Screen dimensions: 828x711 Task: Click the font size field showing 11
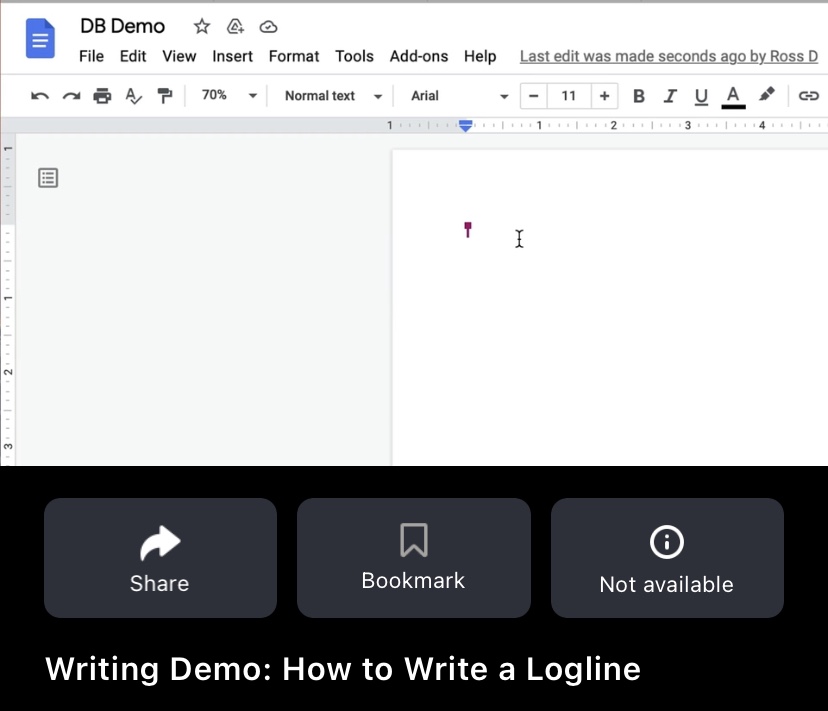(569, 96)
